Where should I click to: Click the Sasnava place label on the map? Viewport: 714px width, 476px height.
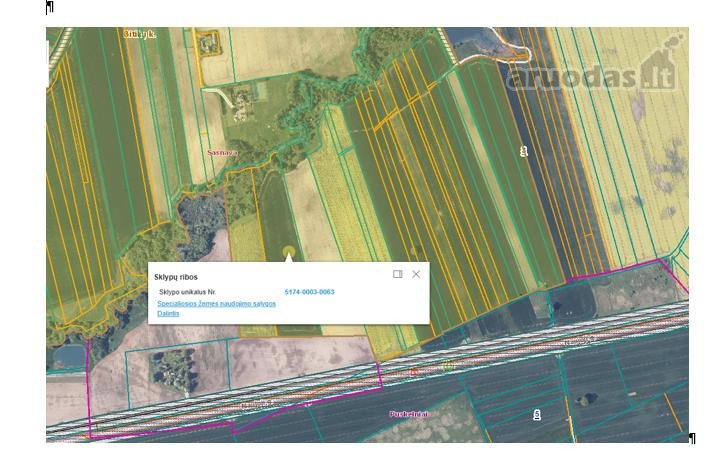[223, 153]
